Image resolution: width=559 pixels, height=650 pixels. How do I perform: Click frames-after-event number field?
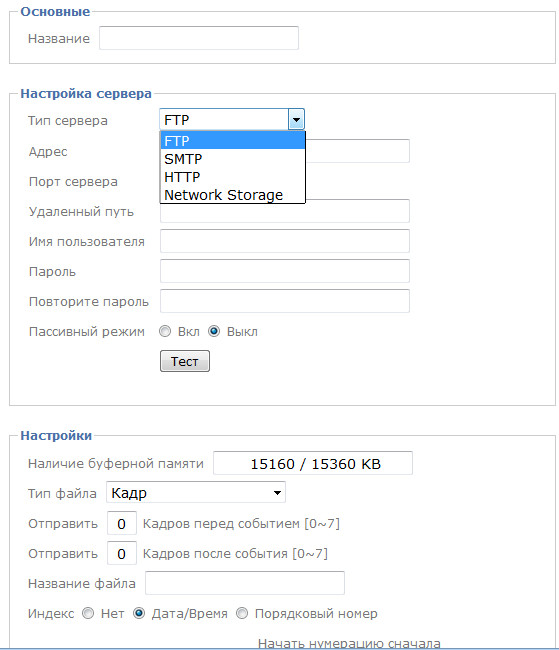[x=122, y=553]
